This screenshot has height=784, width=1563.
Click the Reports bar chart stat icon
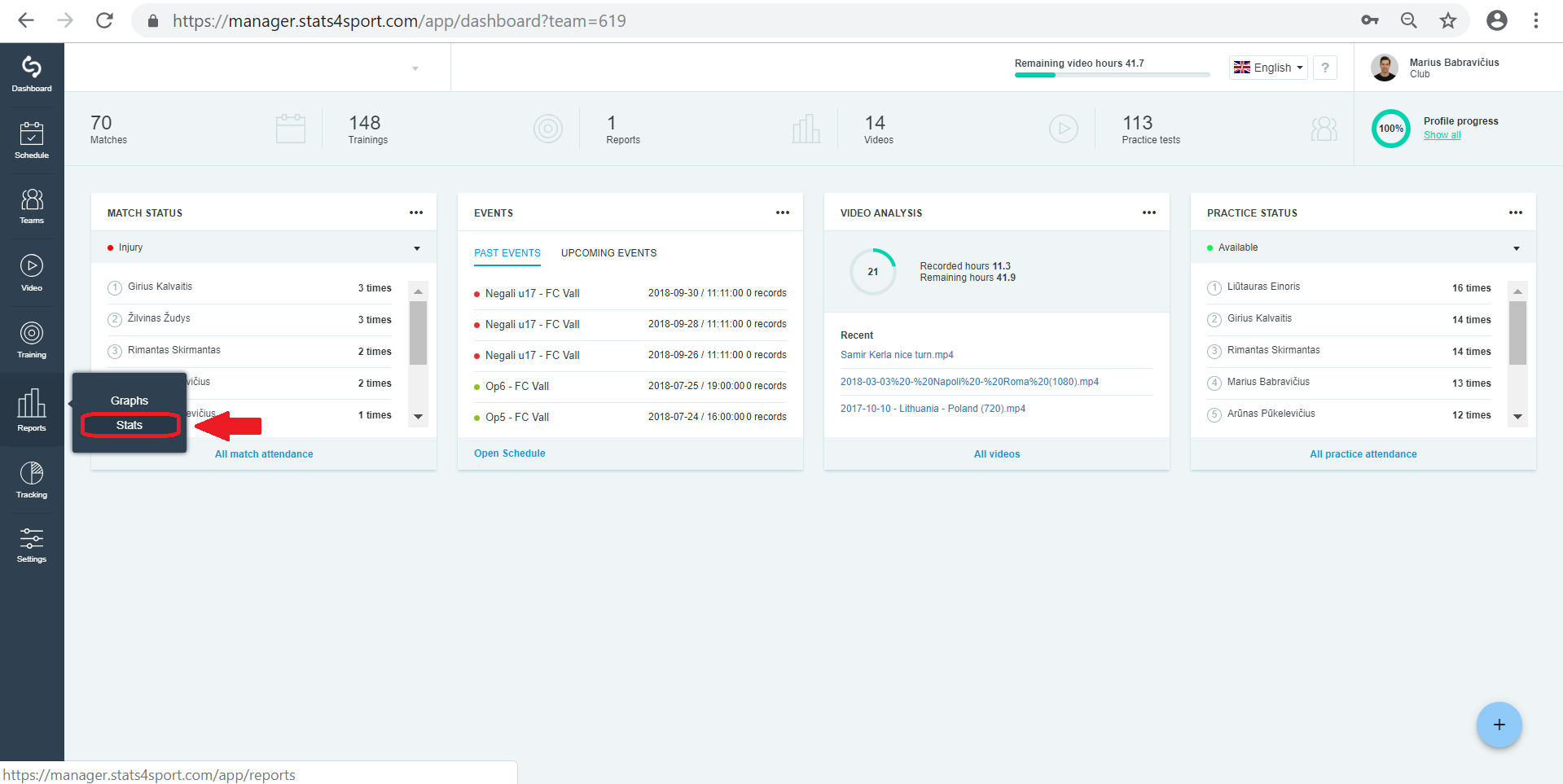point(806,129)
